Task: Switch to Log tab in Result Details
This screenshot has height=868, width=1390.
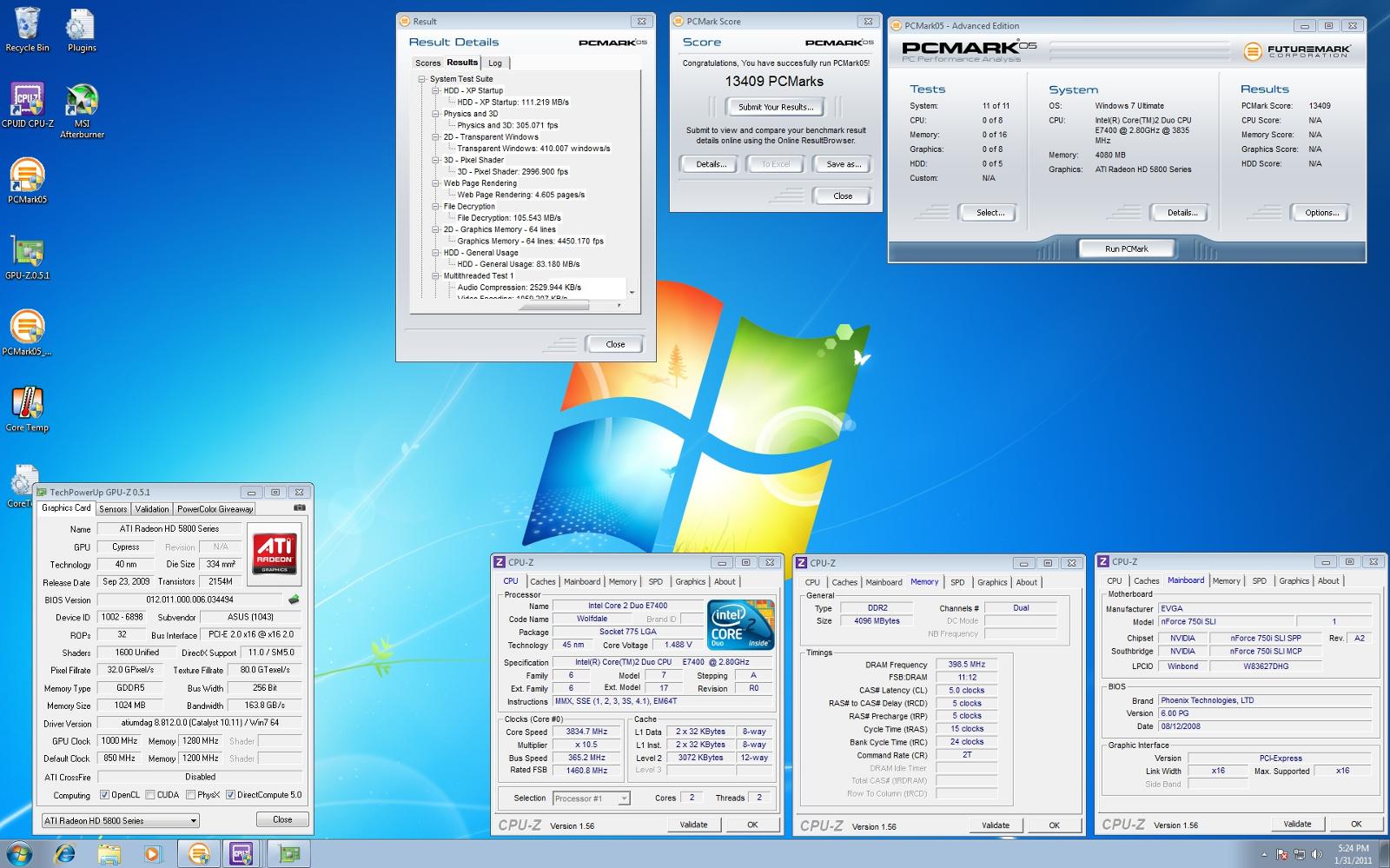Action: pos(495,63)
